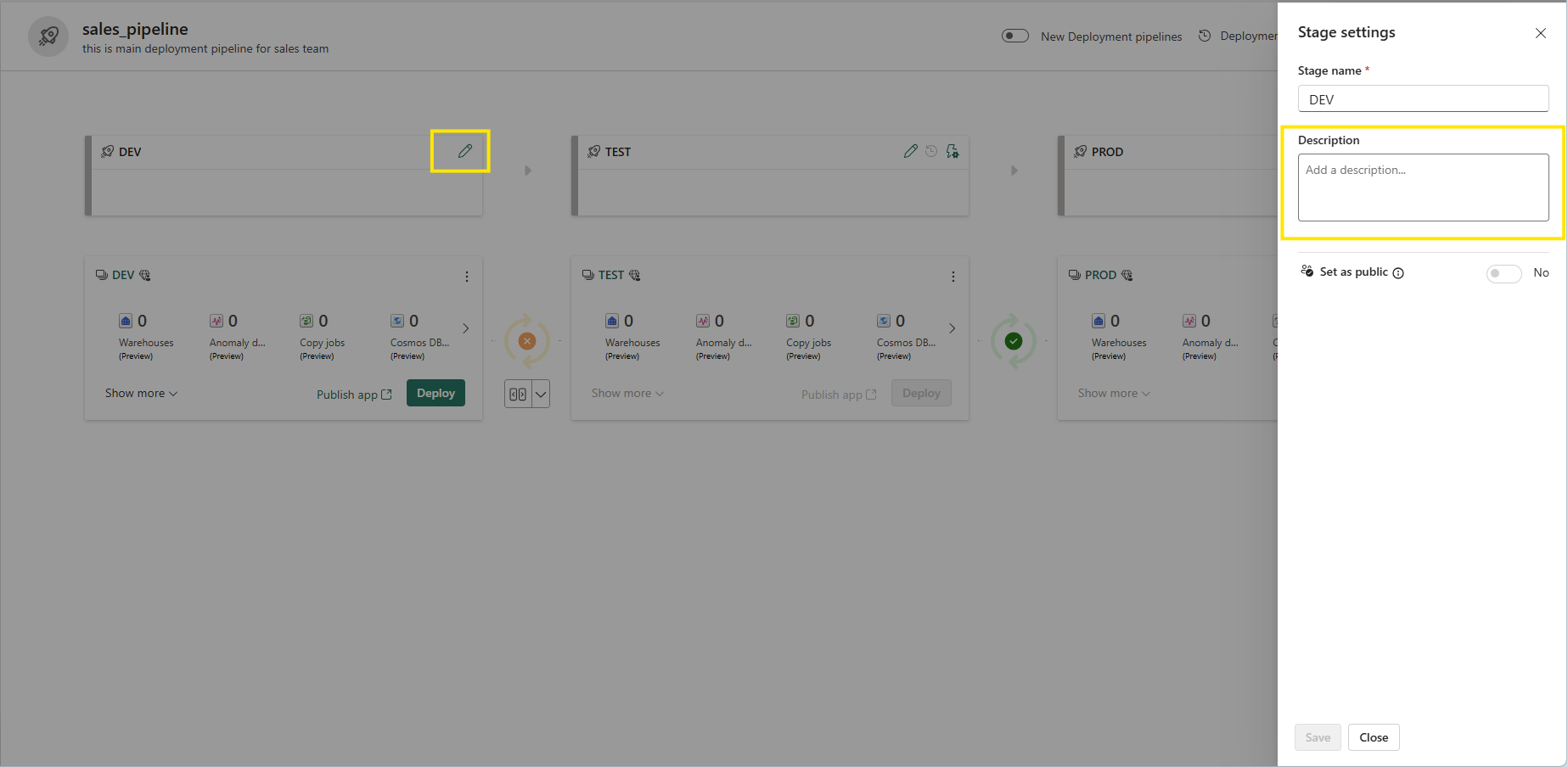The width and height of the screenshot is (1568, 767).
Task: Click 'this is main deployment pipeline for sales team' text
Action: click(x=205, y=49)
